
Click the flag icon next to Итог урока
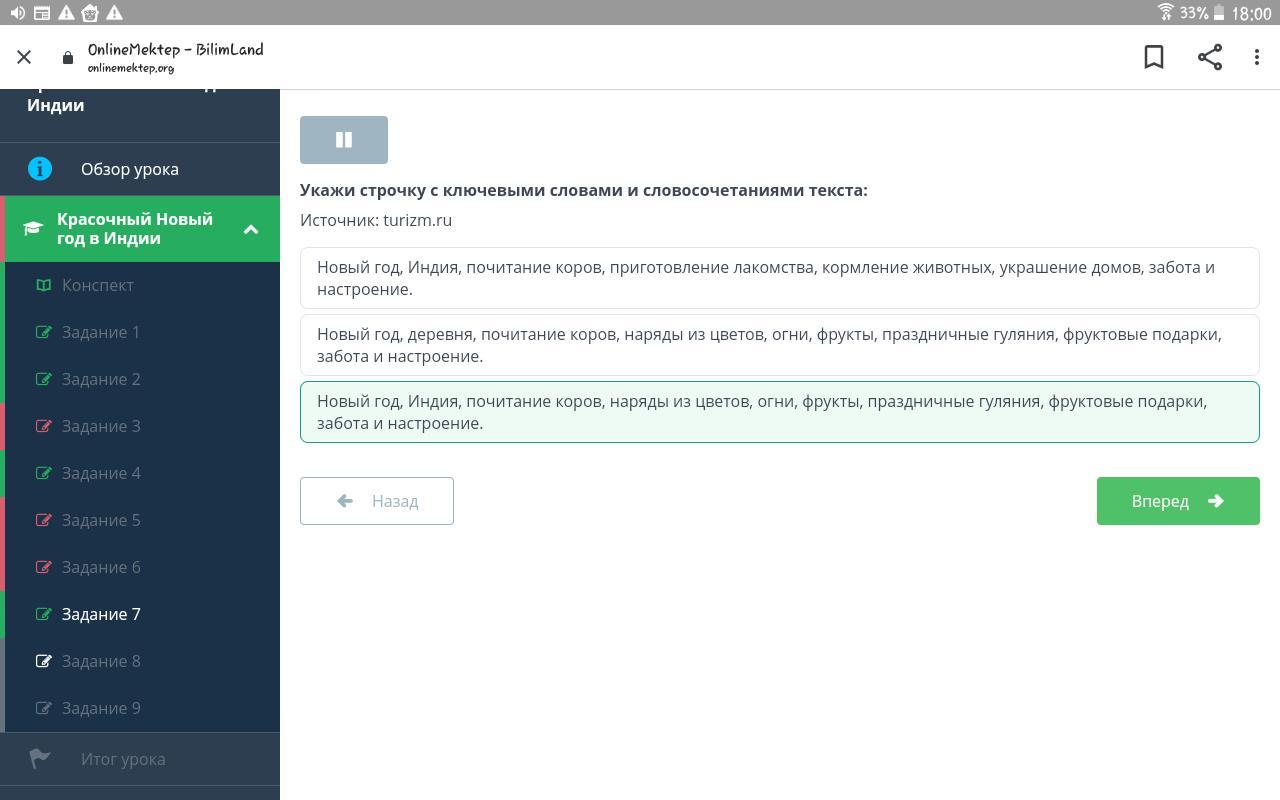coord(40,759)
